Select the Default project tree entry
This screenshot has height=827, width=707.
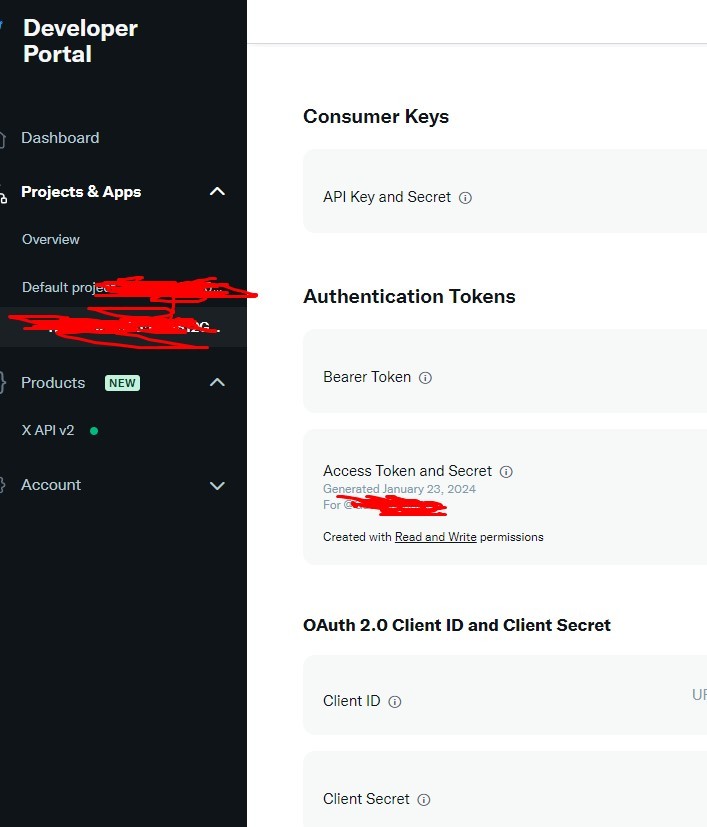tap(122, 287)
